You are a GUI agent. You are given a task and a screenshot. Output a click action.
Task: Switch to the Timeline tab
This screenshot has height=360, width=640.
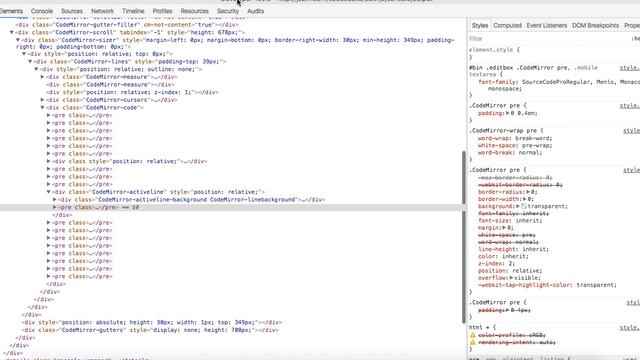point(133,11)
